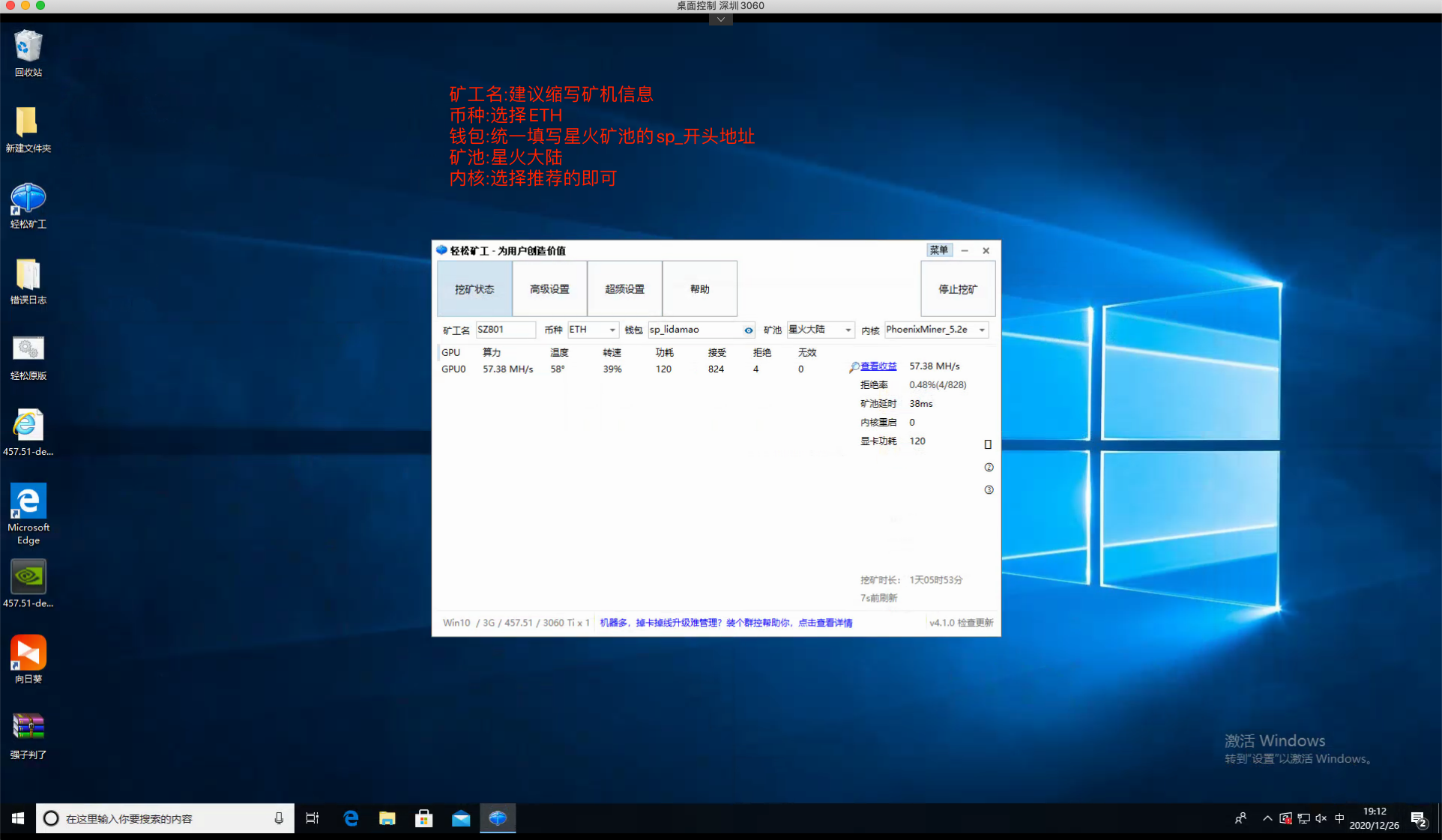Click the security warning tray icon
The image size is (1442, 840).
tap(1285, 818)
